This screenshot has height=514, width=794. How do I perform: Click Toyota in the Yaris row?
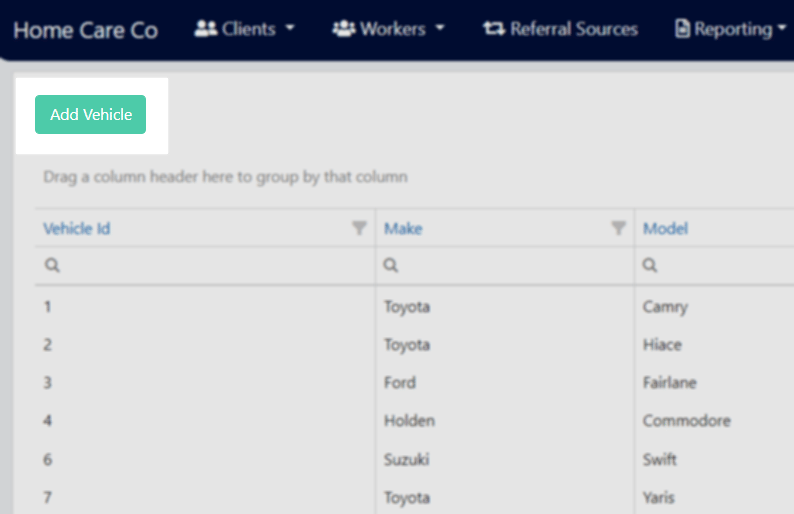[407, 498]
